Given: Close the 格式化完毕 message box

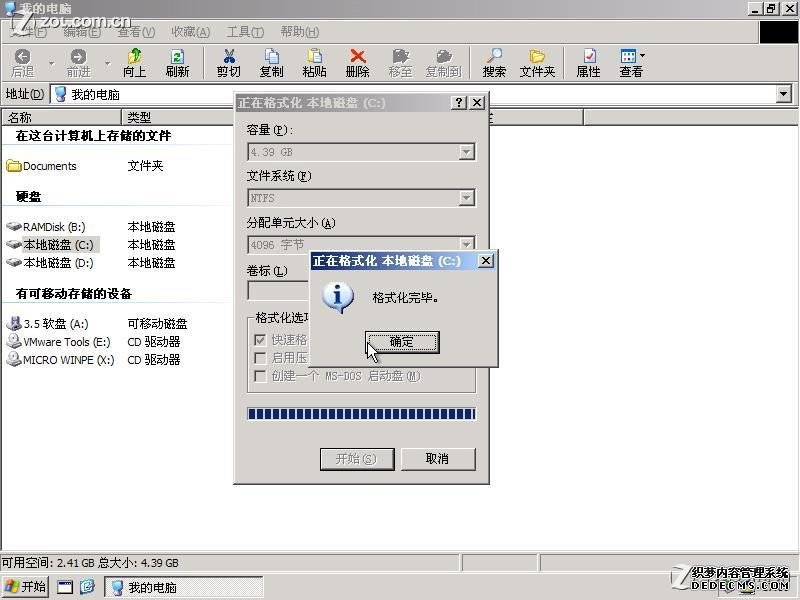Looking at the screenshot, I should (486, 261).
